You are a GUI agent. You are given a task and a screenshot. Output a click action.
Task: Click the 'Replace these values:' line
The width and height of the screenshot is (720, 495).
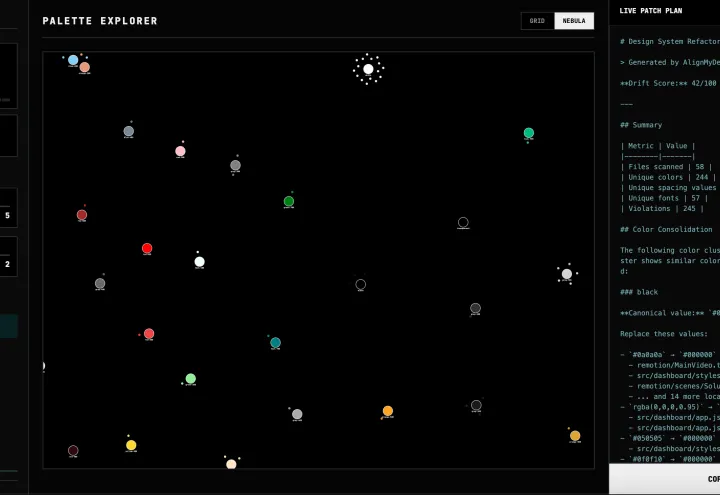[664, 334]
